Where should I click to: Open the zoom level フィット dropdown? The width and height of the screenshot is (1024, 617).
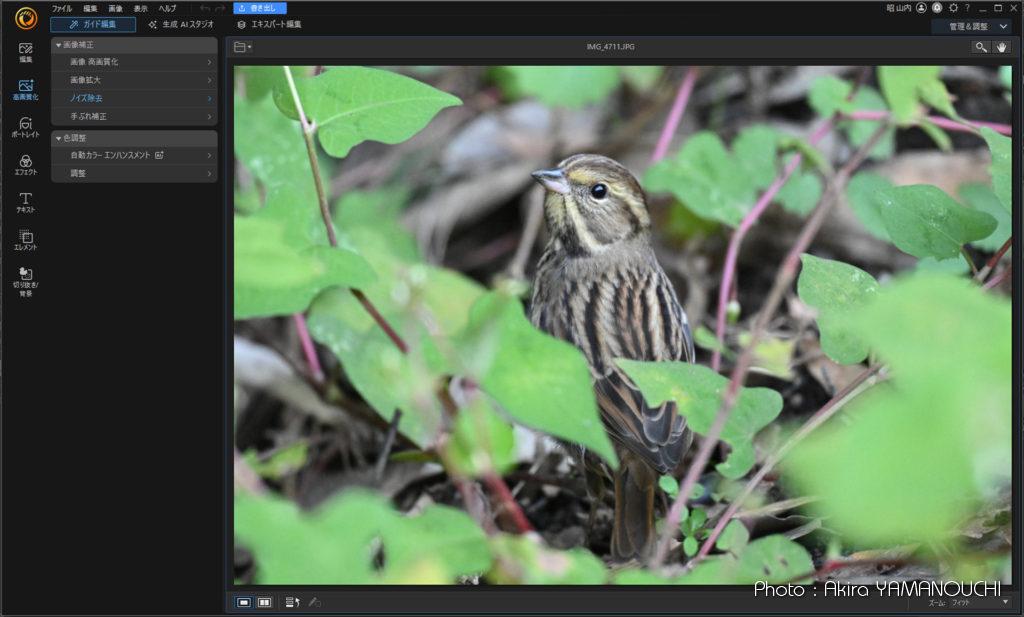[980, 603]
